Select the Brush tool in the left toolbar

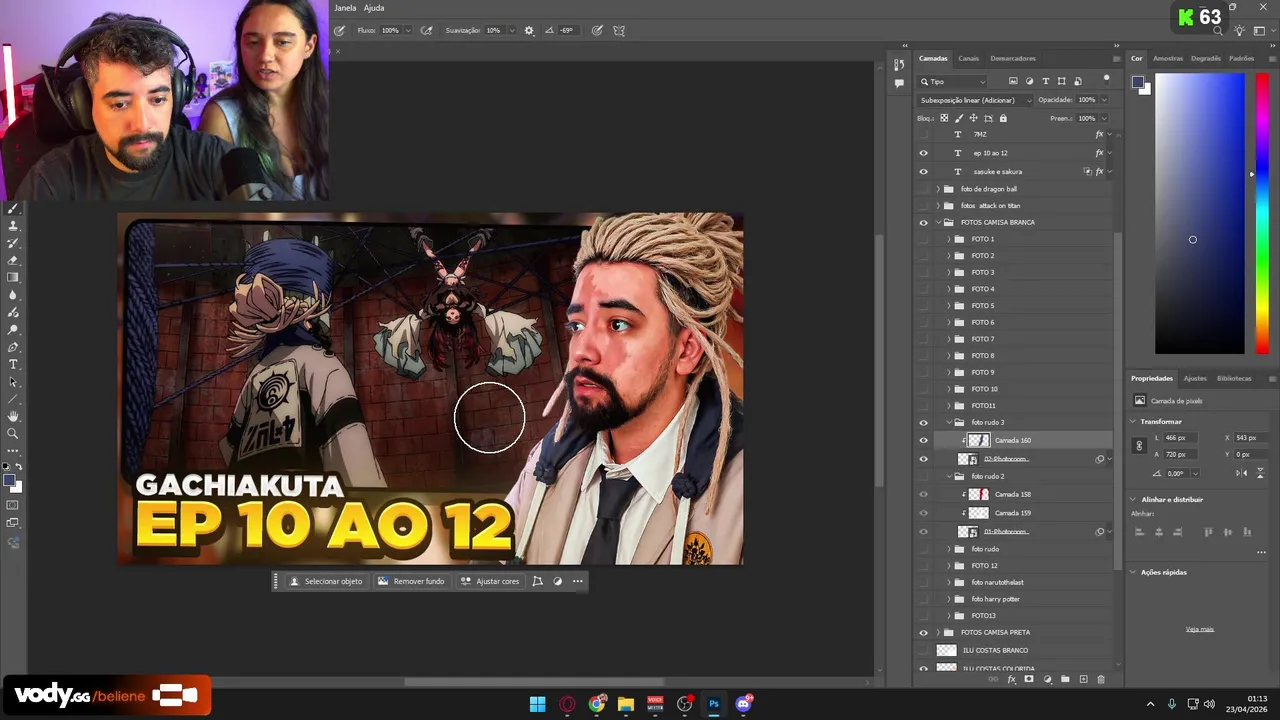(13, 209)
